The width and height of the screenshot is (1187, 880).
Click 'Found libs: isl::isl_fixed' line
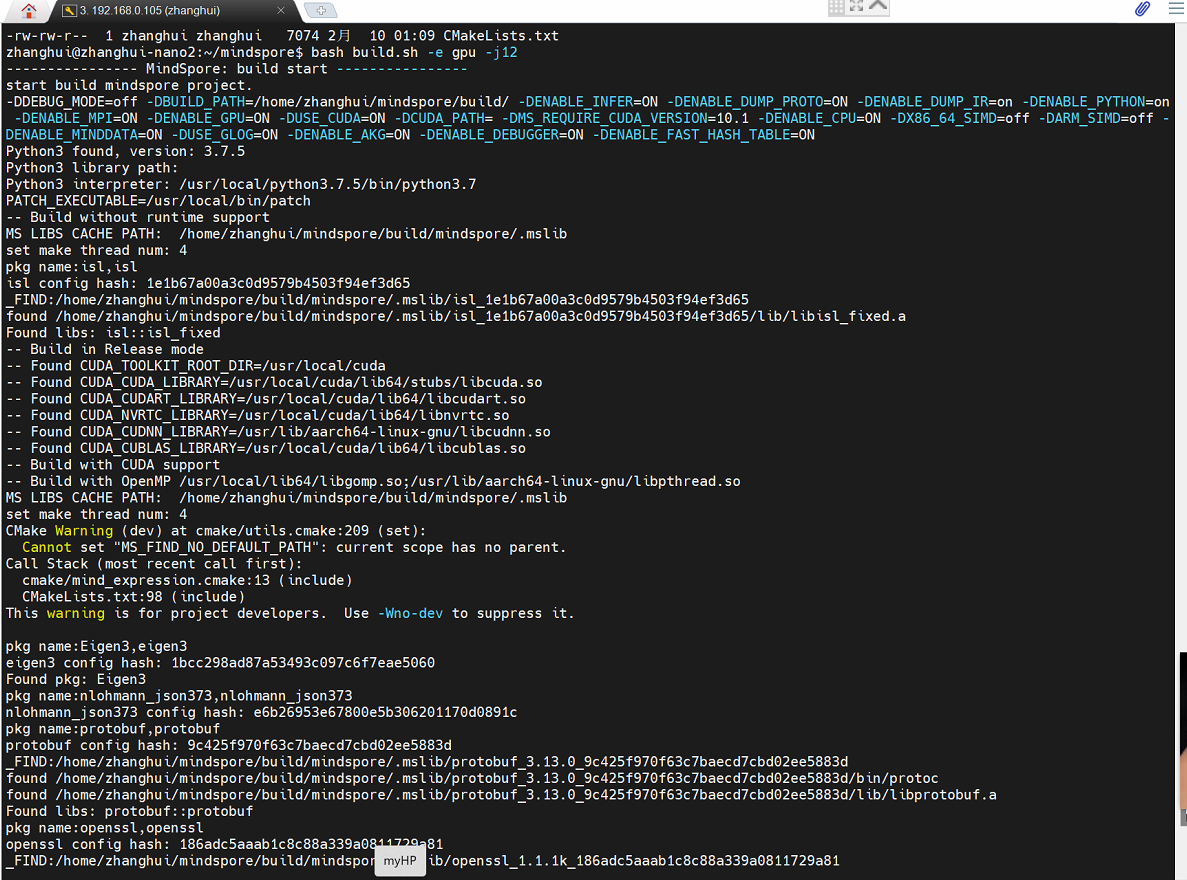tap(114, 332)
